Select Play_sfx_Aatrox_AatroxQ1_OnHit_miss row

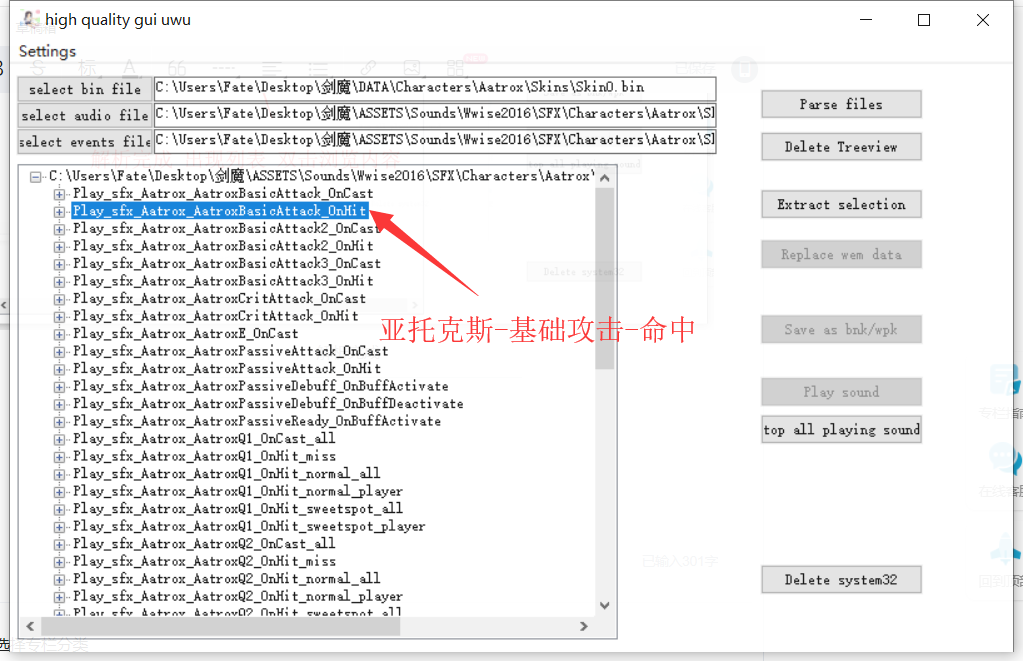(204, 456)
